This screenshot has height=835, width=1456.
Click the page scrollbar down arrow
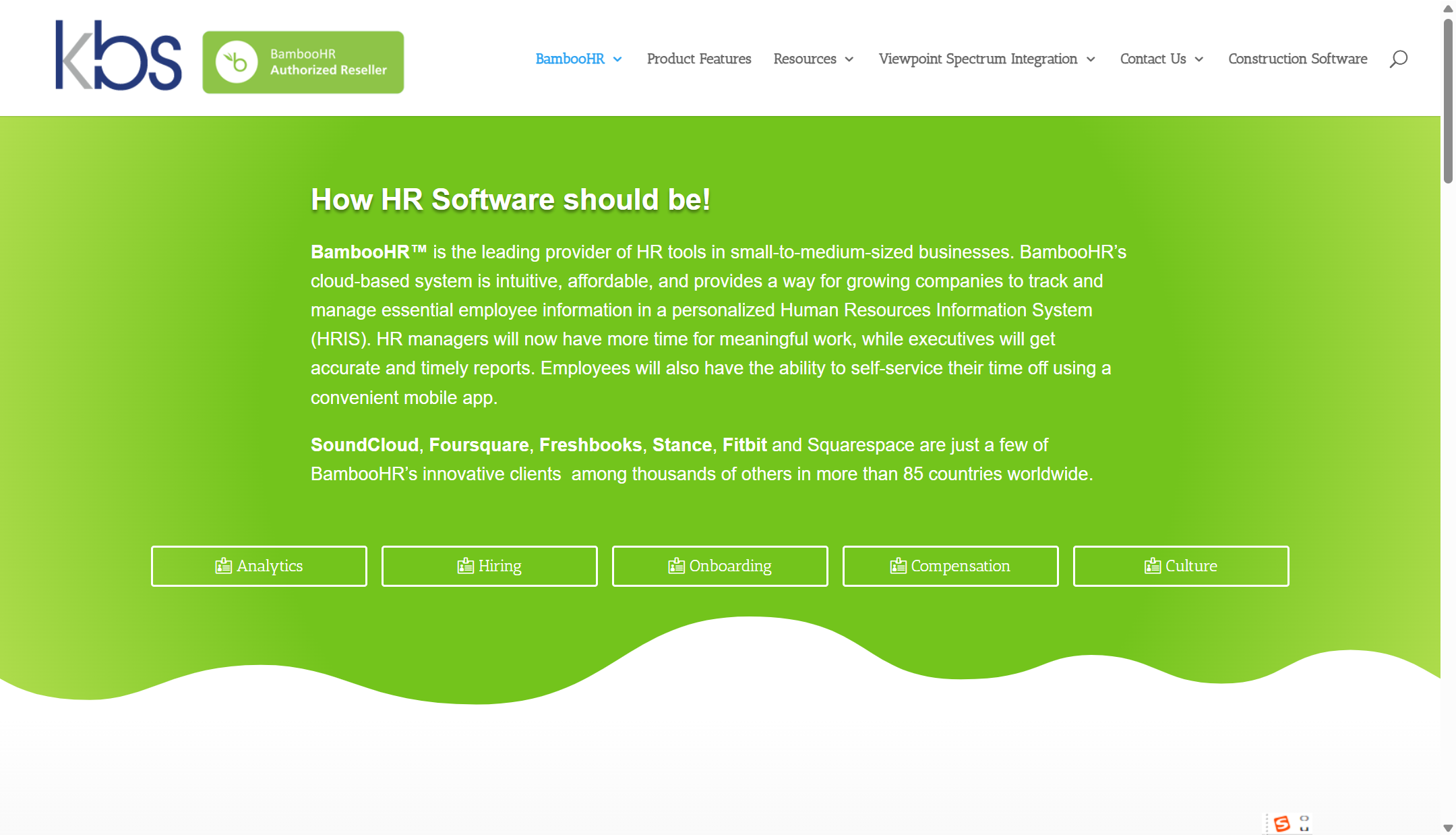[1447, 828]
